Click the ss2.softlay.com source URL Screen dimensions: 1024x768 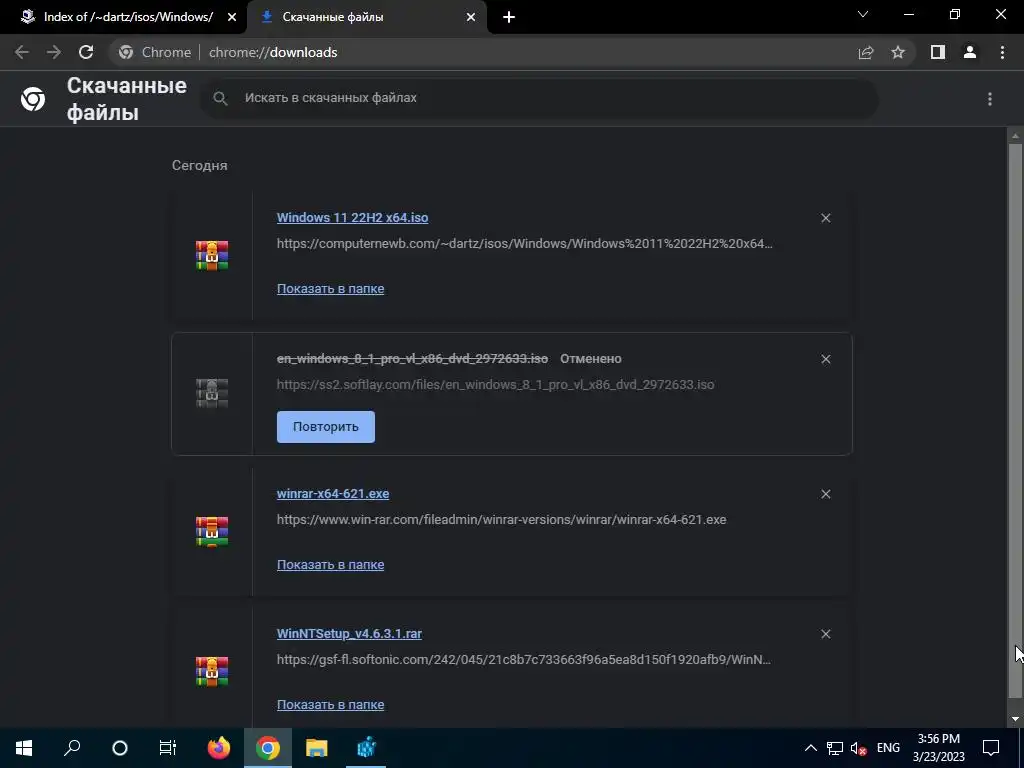(496, 385)
